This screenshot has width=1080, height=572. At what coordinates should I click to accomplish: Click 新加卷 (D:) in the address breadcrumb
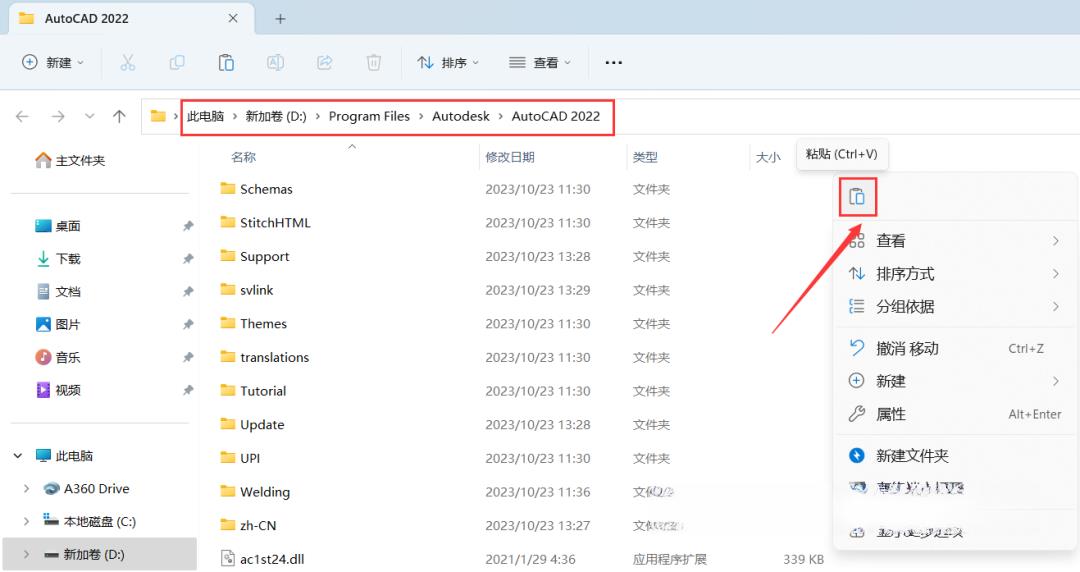276,116
